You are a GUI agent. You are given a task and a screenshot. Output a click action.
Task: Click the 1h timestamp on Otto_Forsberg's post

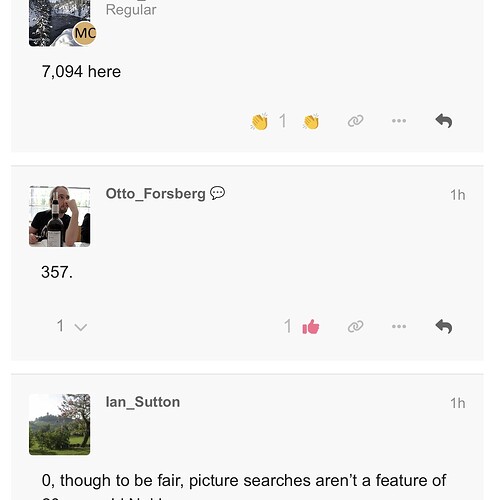[458, 195]
